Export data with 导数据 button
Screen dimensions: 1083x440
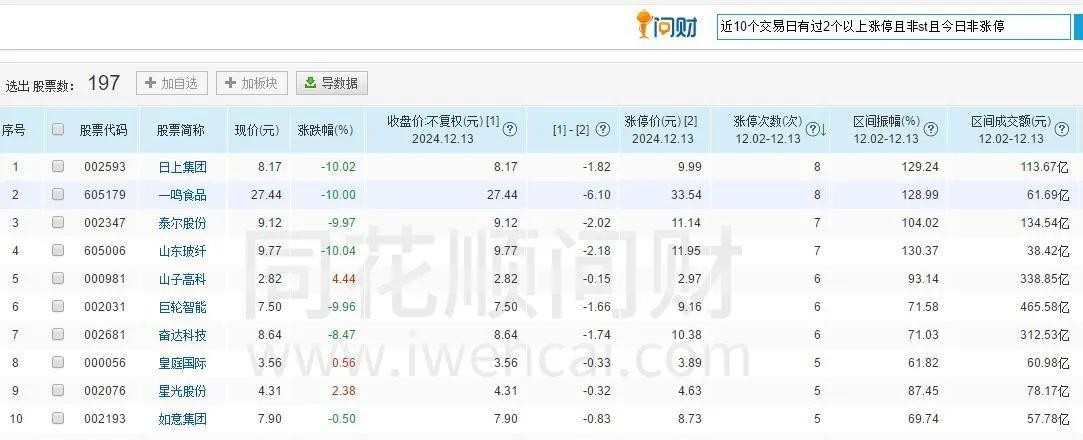click(x=332, y=83)
